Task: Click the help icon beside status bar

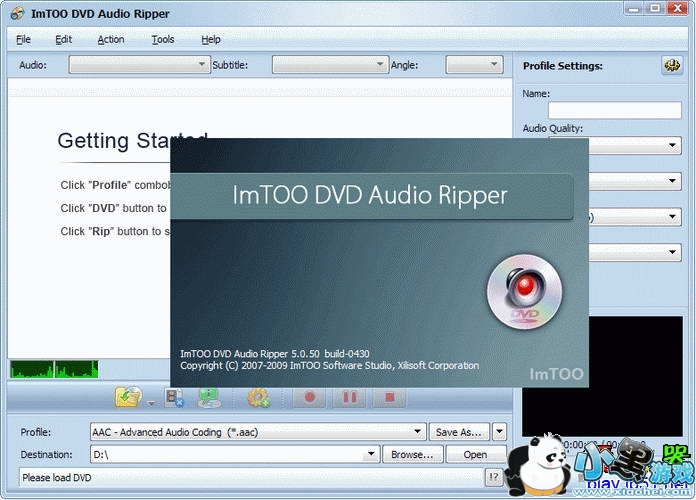Action: pyautogui.click(x=493, y=477)
